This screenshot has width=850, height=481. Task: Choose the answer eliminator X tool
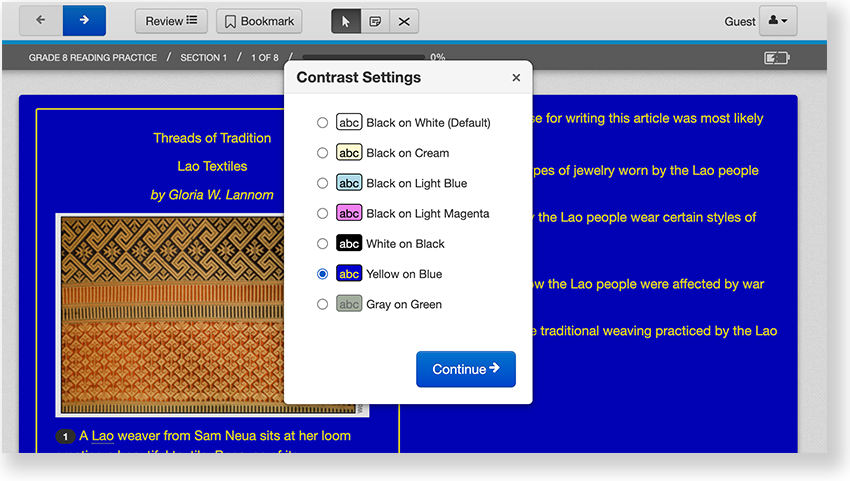pos(404,21)
